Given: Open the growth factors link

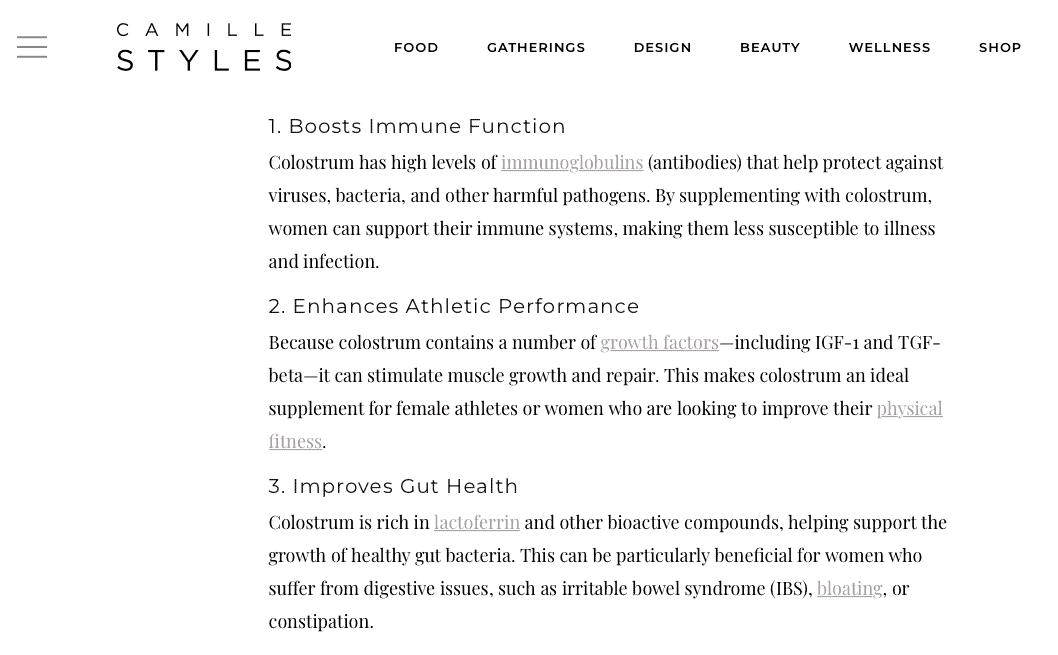Looking at the screenshot, I should (659, 343).
